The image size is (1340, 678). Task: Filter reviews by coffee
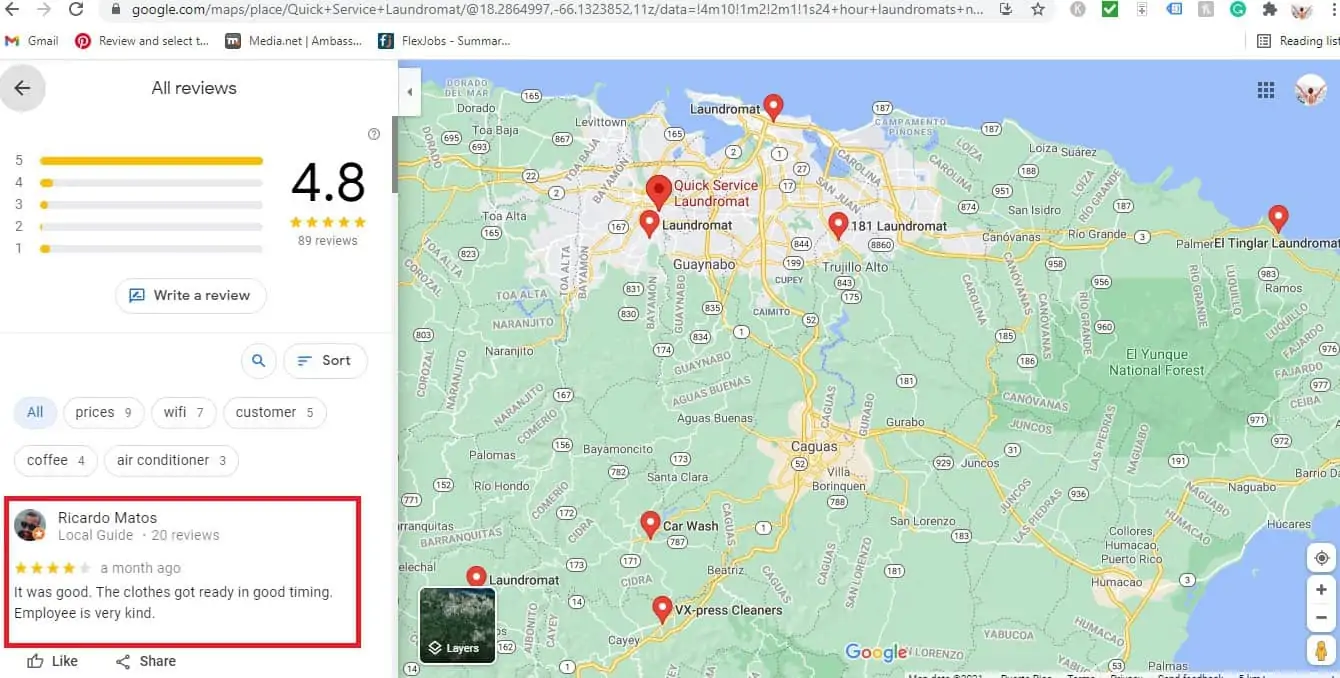(56, 460)
